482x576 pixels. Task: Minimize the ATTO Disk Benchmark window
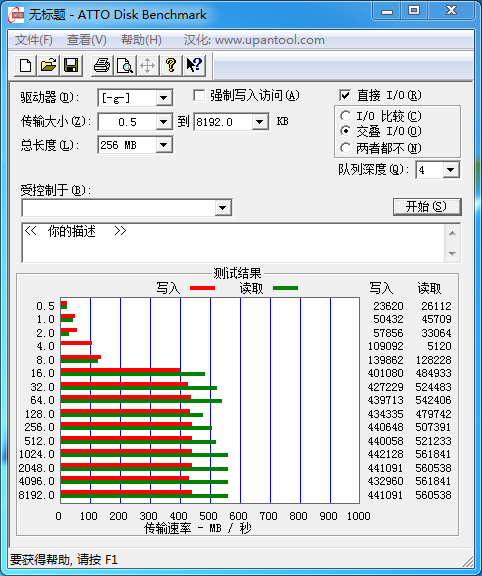pos(386,11)
